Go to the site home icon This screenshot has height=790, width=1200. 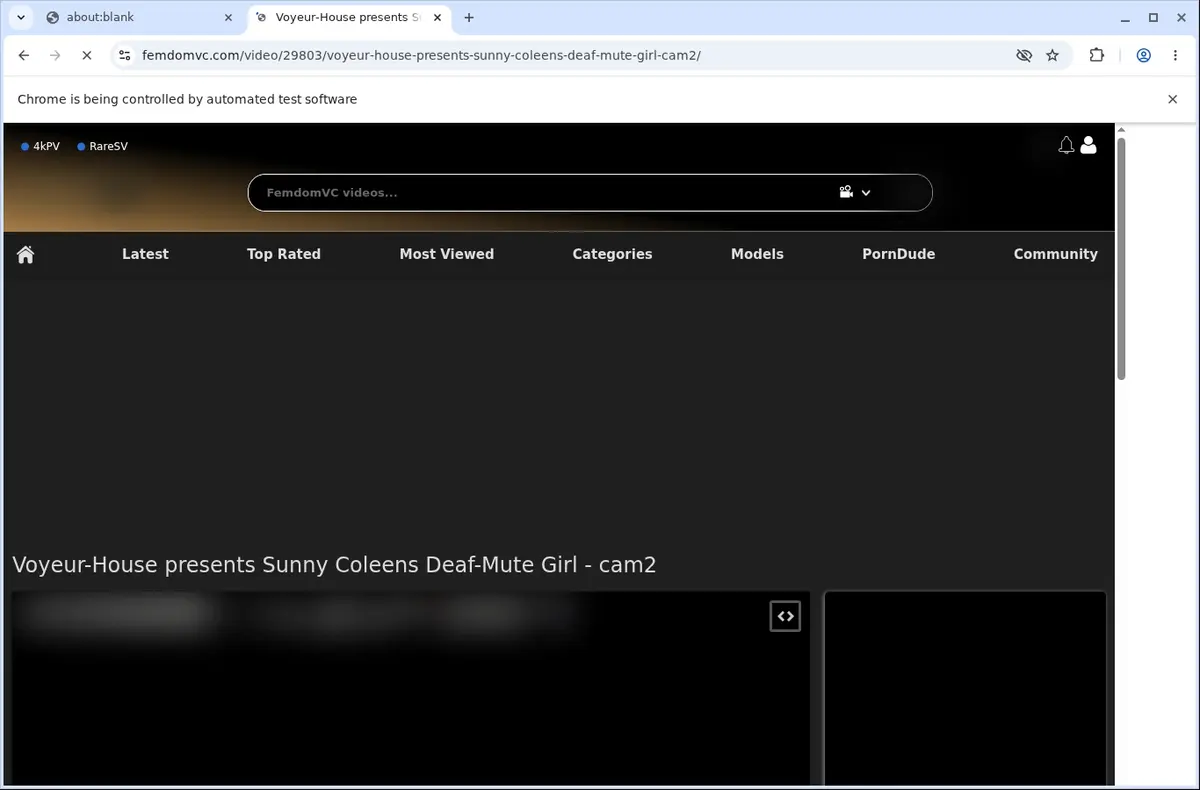click(26, 254)
